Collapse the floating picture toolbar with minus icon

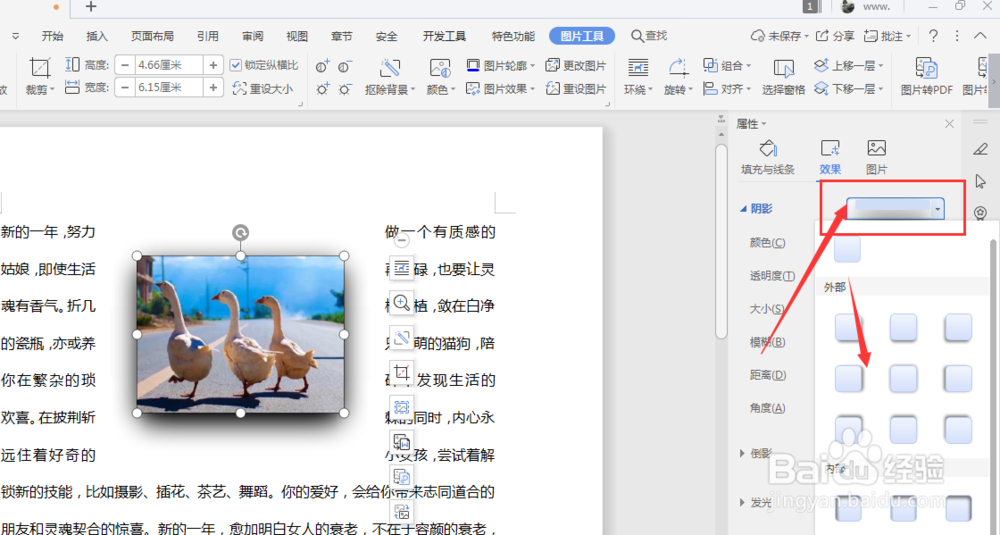[x=401, y=240]
